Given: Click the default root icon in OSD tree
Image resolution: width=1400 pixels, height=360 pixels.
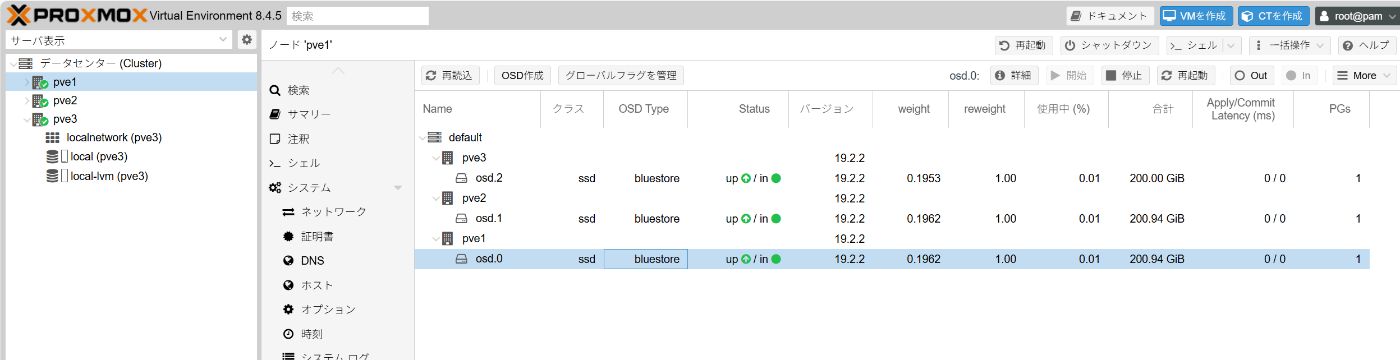Looking at the screenshot, I should (x=434, y=137).
